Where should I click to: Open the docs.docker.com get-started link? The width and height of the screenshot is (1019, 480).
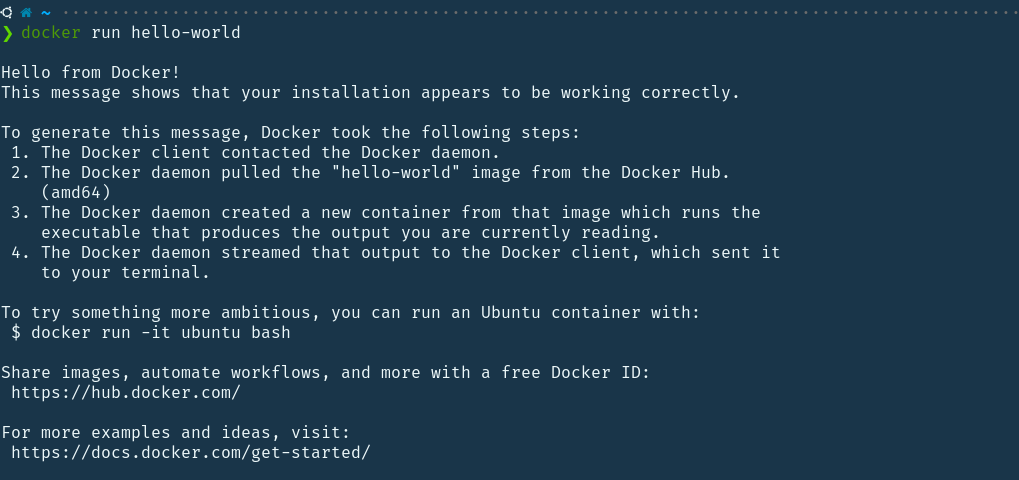click(190, 452)
